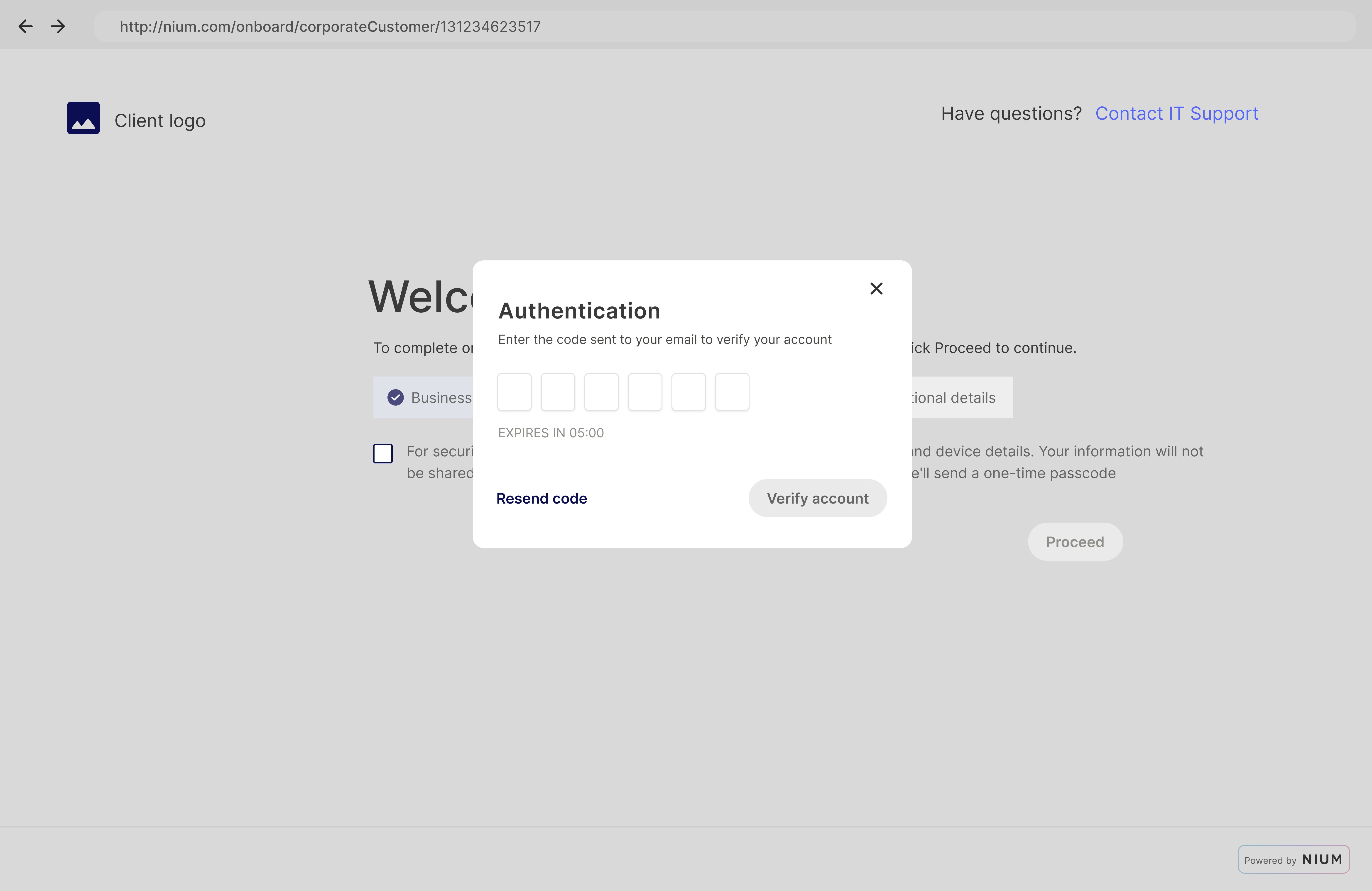
Task: Tick the security consent checkbox
Action: tap(383, 454)
